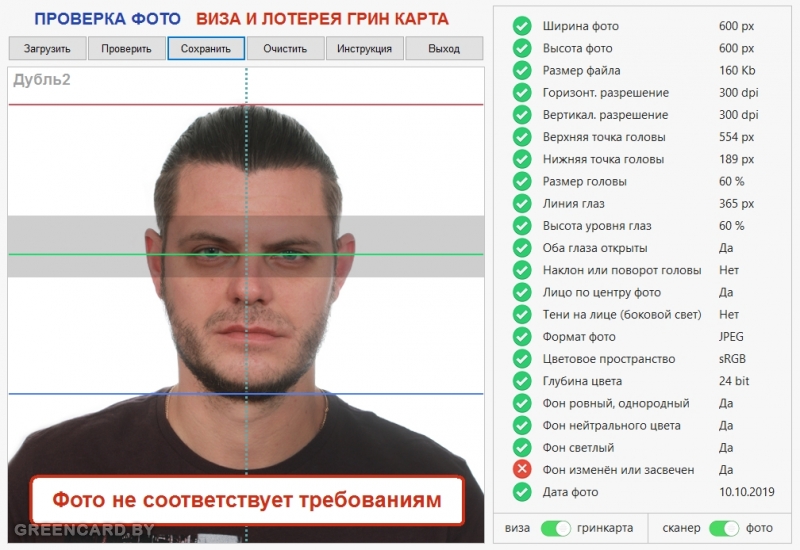This screenshot has height=550, width=800.
Task: Open the Инструкция button
Action: point(364,48)
